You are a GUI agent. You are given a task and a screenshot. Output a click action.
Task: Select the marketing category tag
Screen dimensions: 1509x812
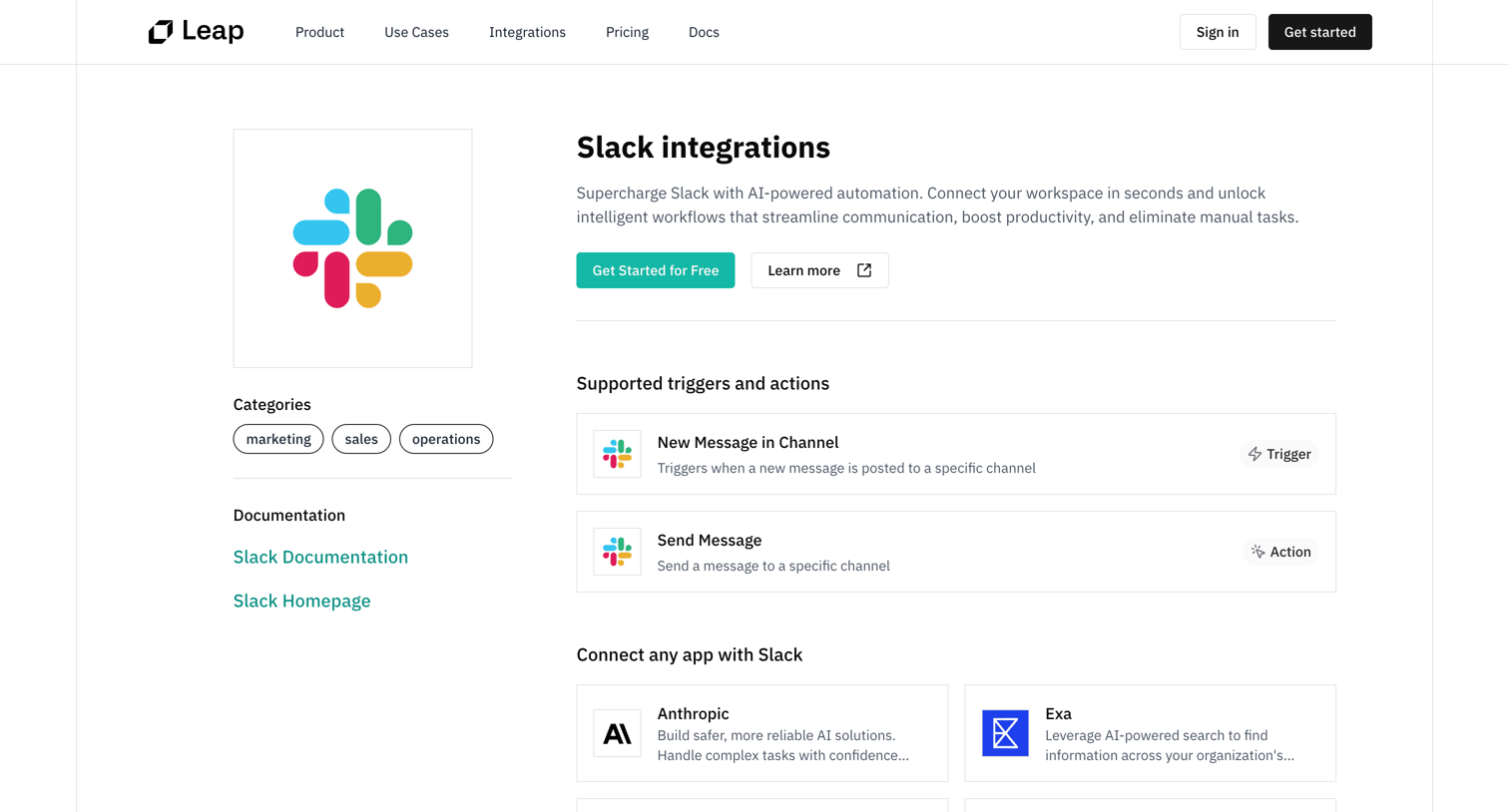click(278, 439)
